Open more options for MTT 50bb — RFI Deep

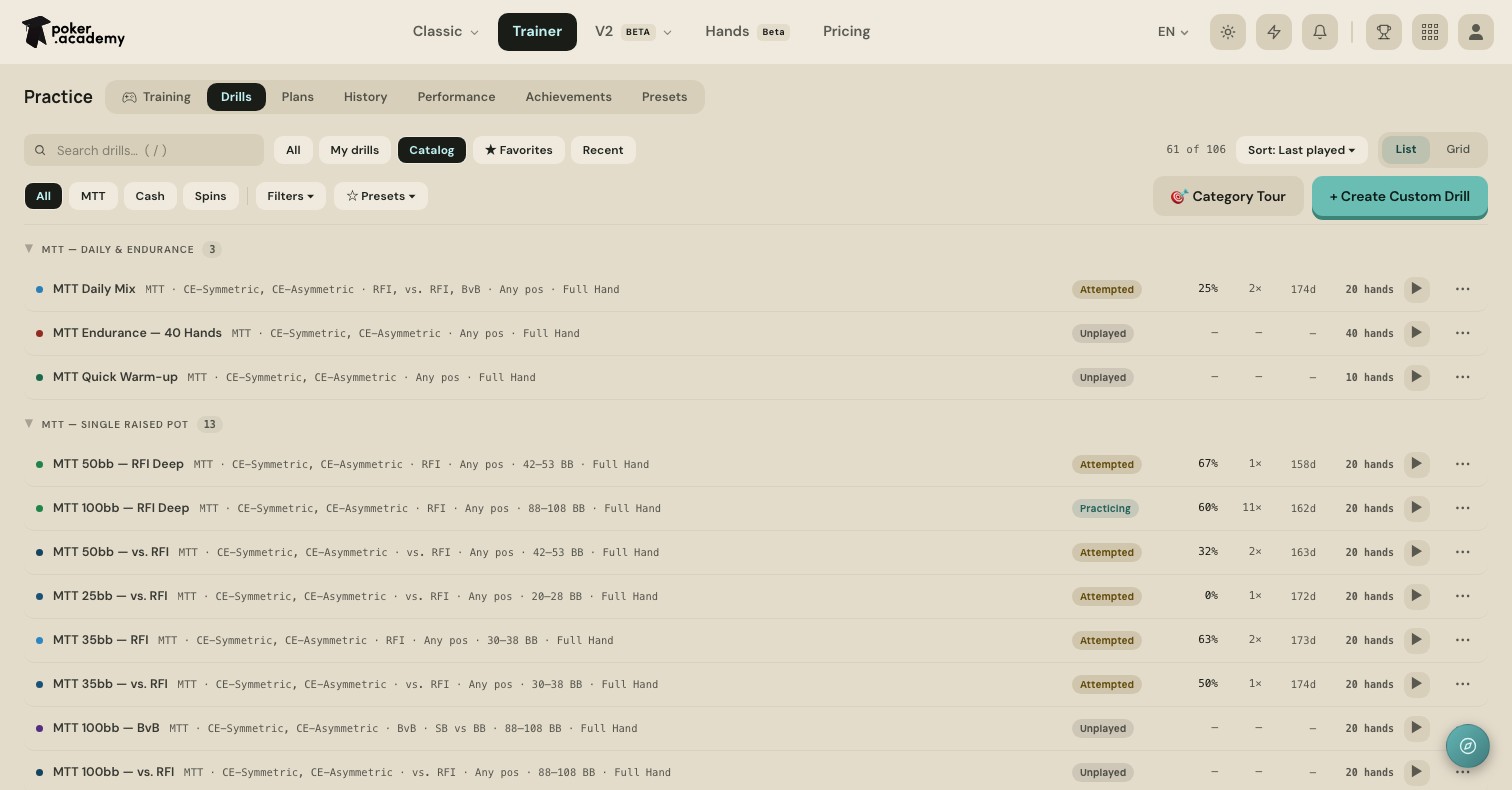pos(1463,464)
